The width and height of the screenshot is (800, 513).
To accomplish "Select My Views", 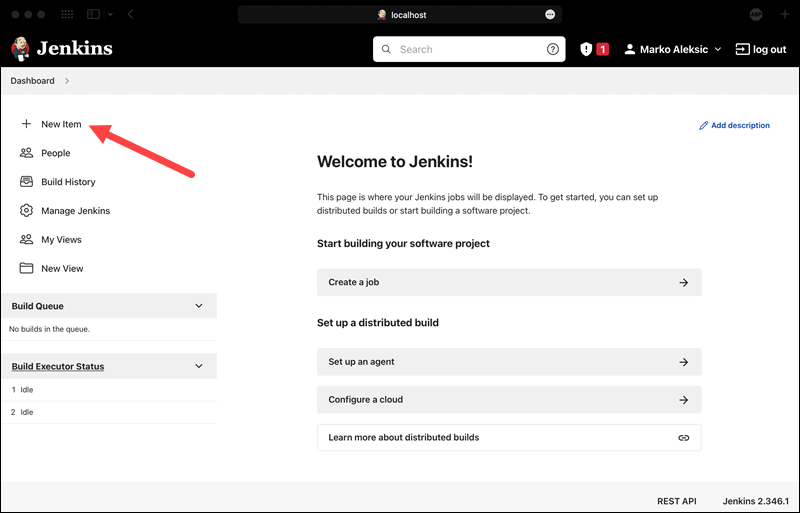I will [61, 239].
